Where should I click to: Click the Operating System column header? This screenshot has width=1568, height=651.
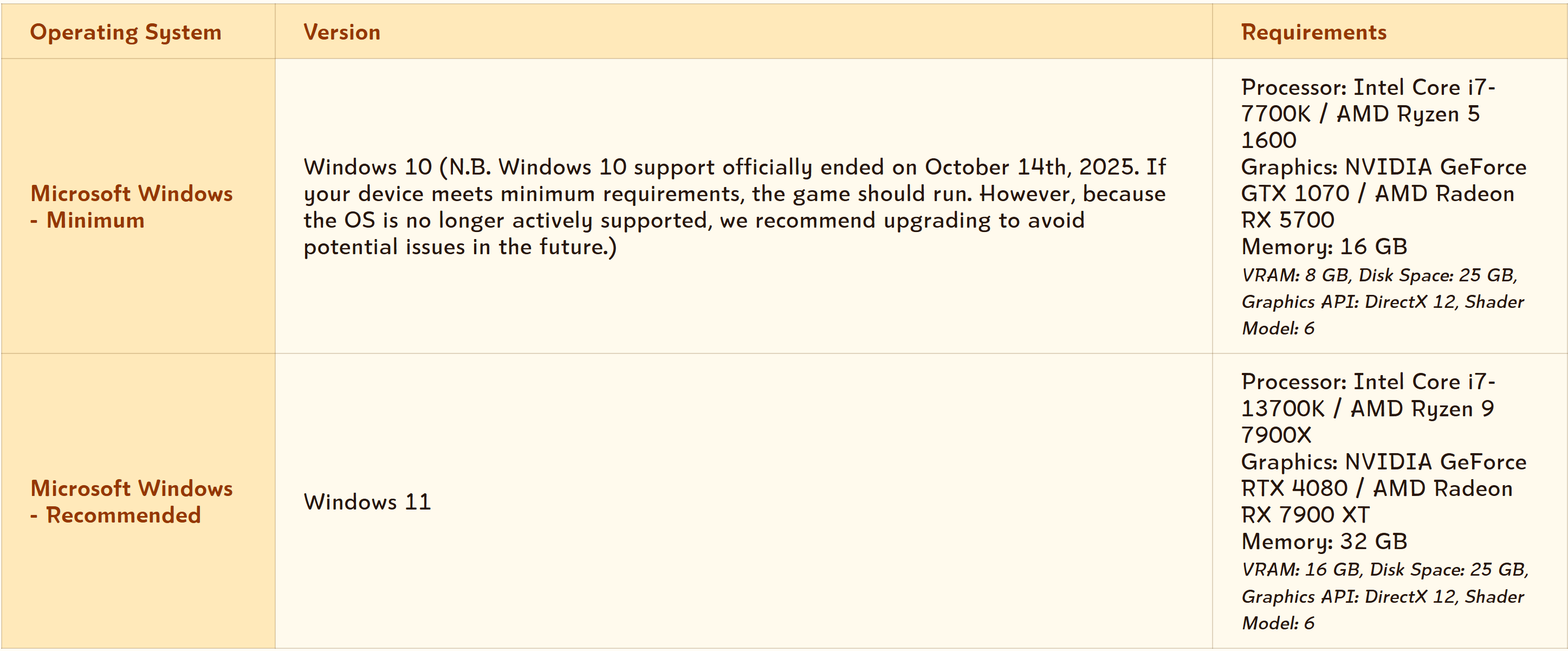click(x=125, y=33)
